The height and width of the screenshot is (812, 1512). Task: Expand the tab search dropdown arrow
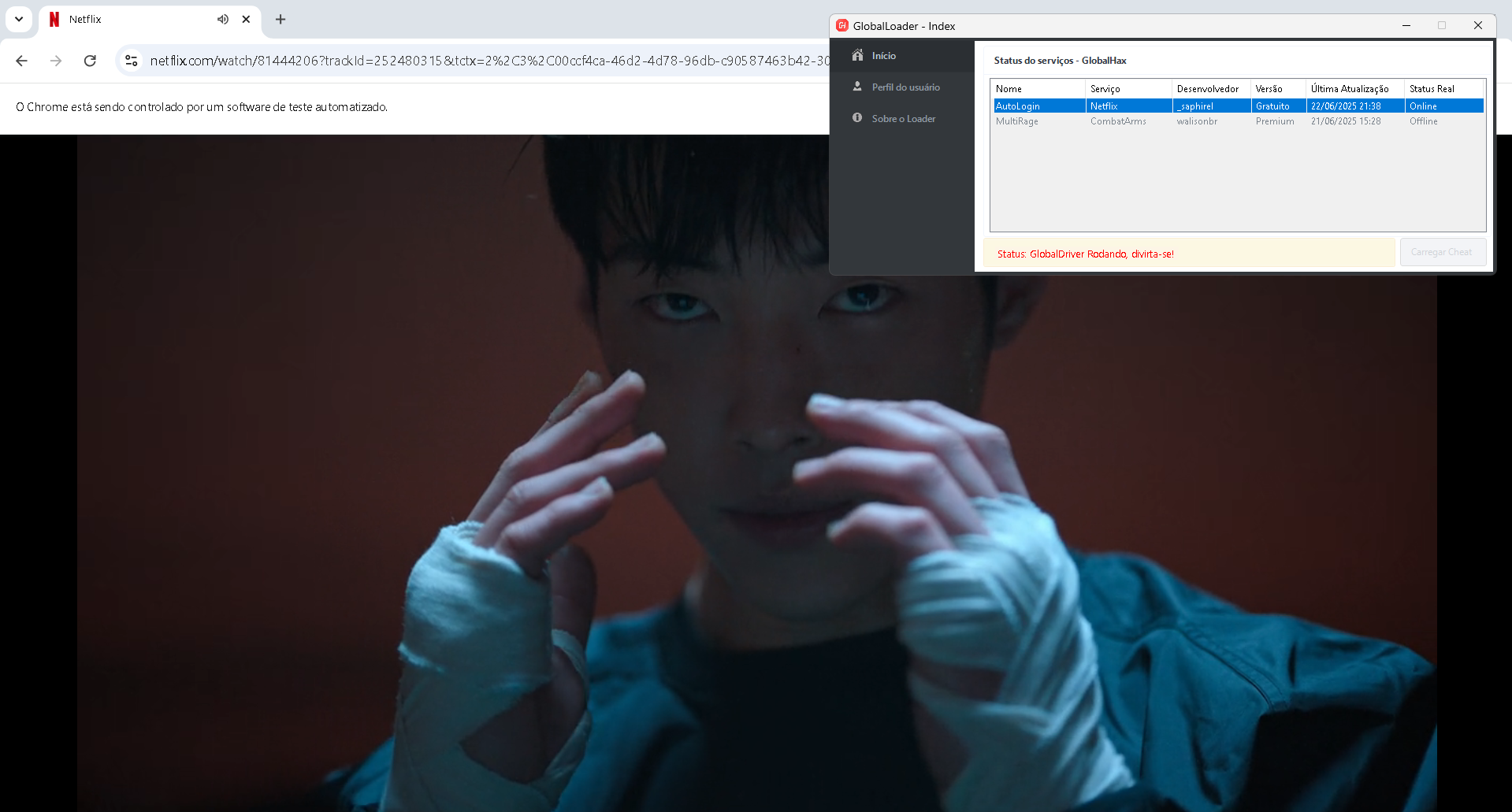19,19
